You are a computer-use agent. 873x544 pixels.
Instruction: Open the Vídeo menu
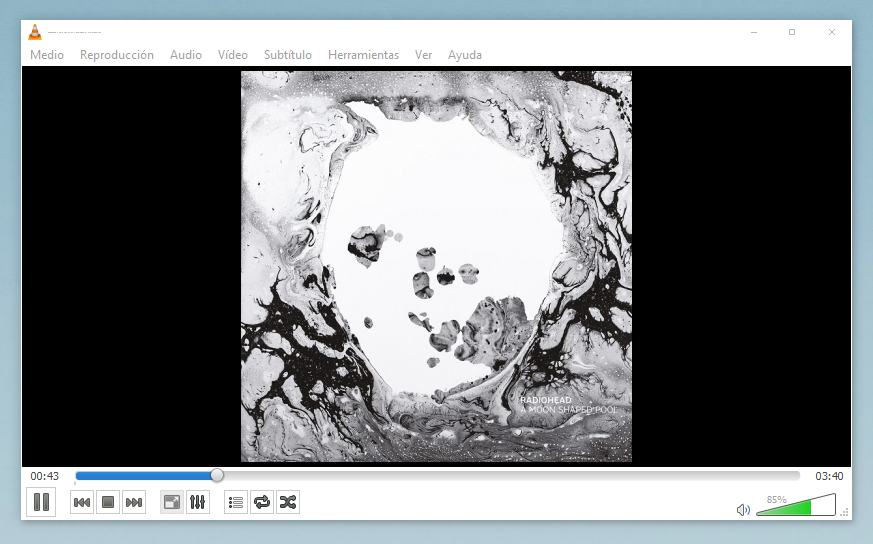click(233, 55)
